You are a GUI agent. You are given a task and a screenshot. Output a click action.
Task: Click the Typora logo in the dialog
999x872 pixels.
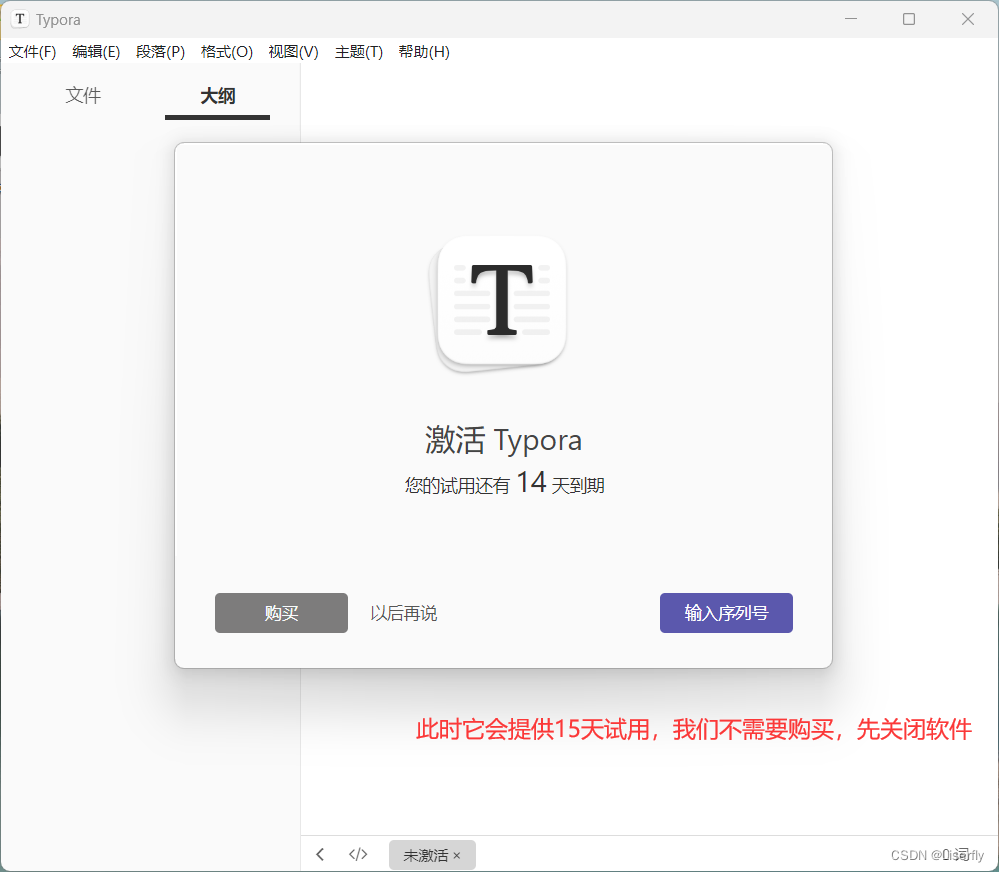click(x=500, y=304)
